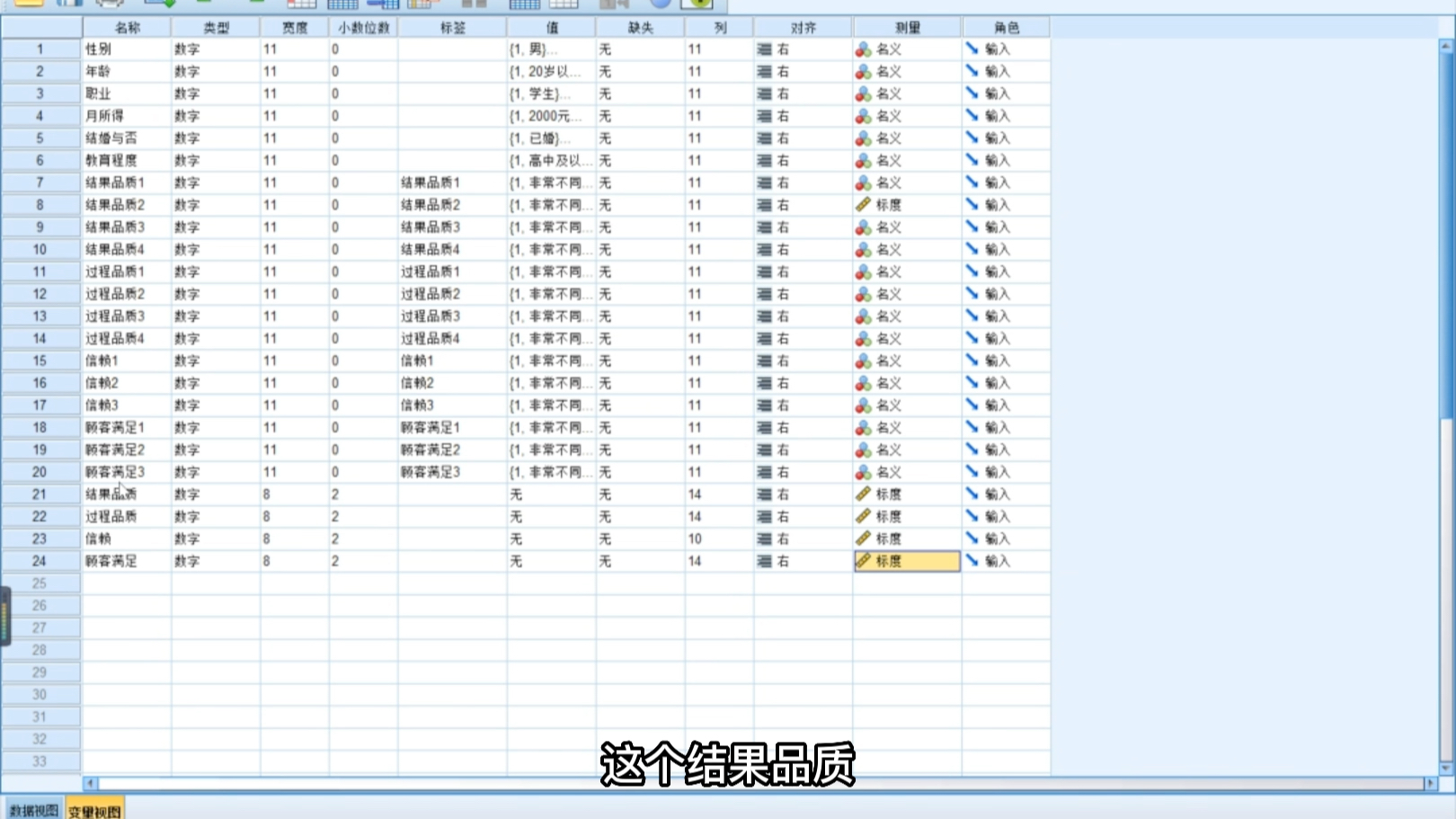The width and height of the screenshot is (1456, 819).
Task: Click the input role arrow icon in row 24
Action: click(x=972, y=561)
